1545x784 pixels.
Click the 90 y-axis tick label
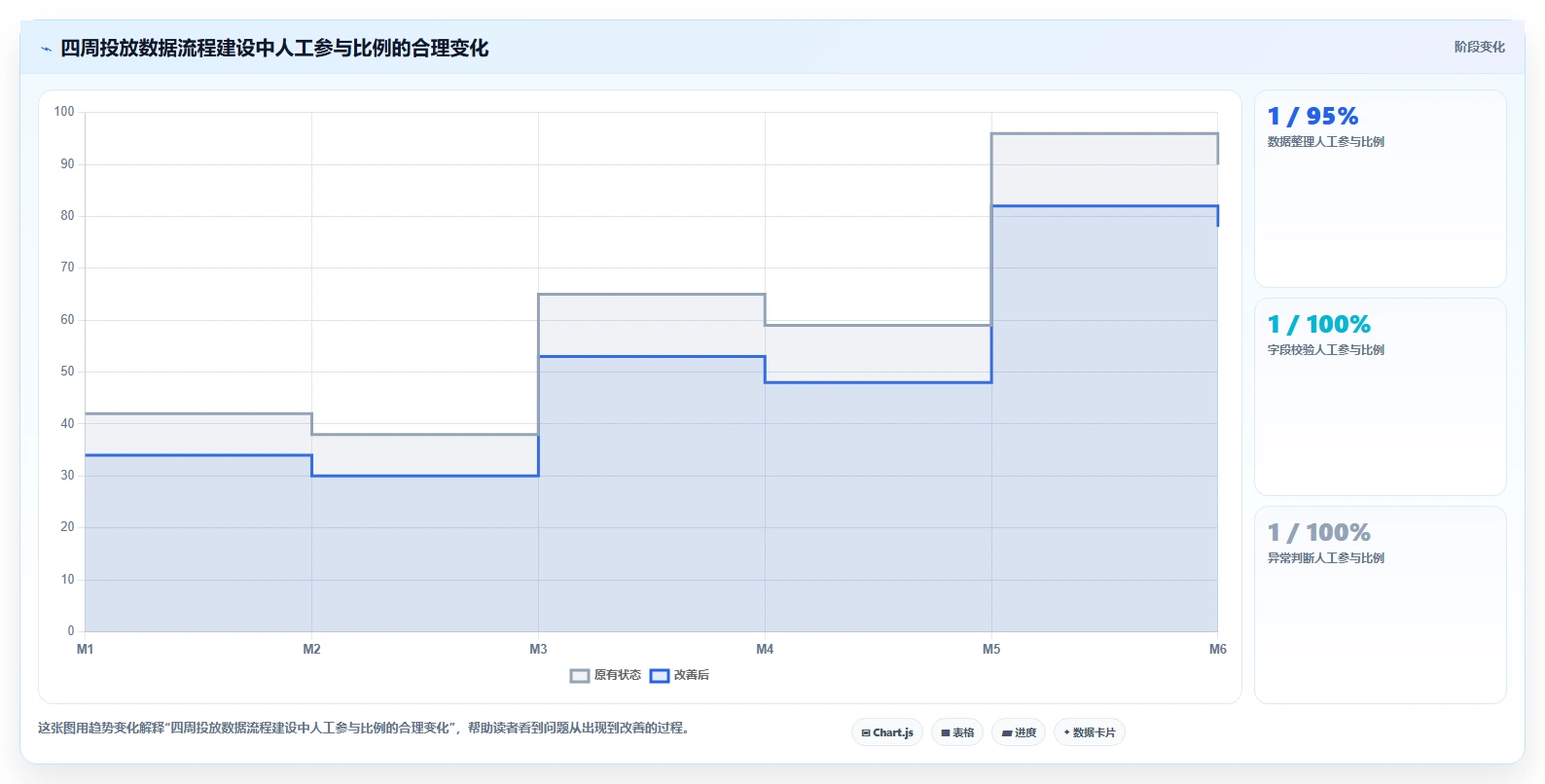pos(67,164)
